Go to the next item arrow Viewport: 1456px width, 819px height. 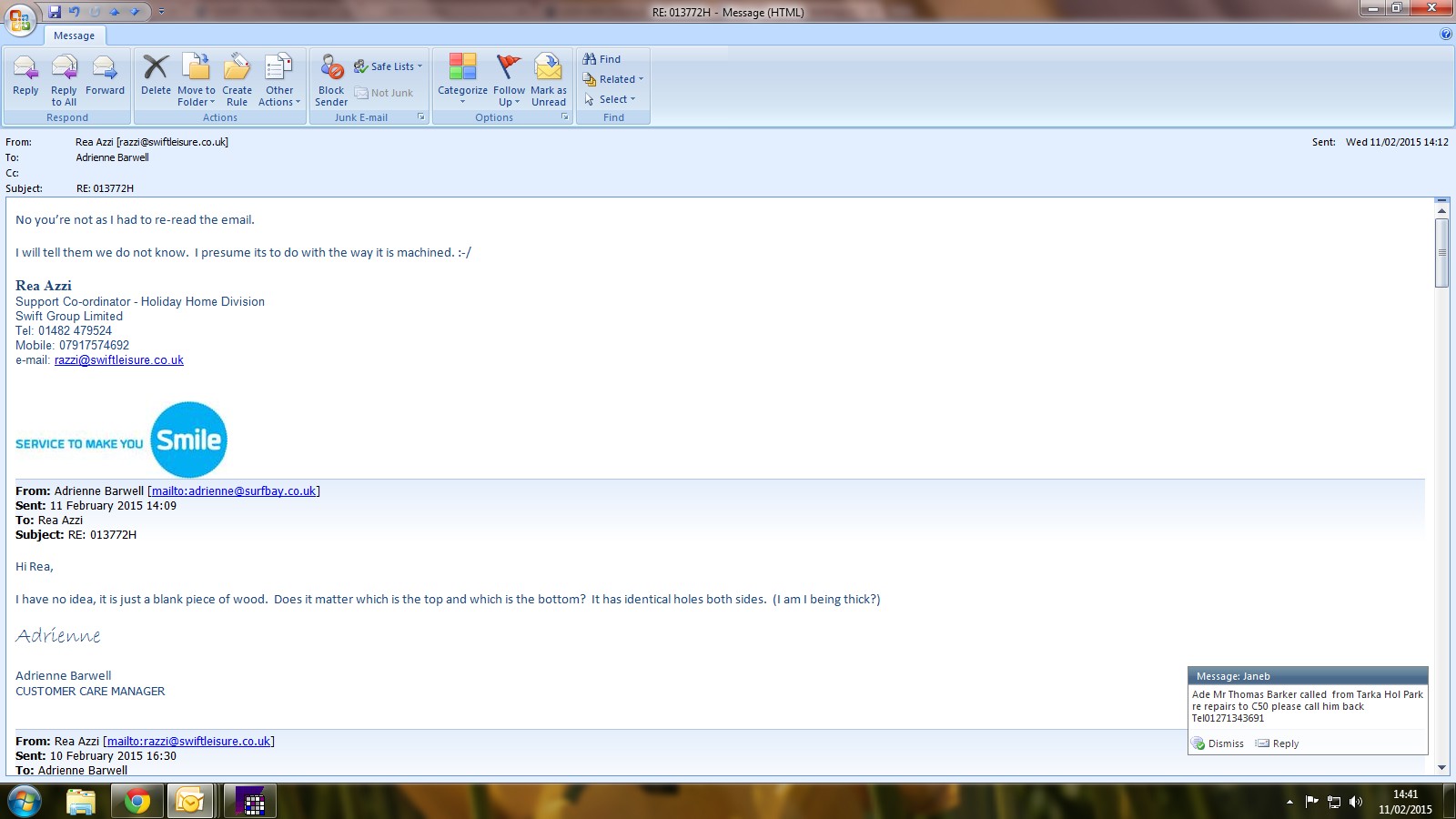coord(135,12)
